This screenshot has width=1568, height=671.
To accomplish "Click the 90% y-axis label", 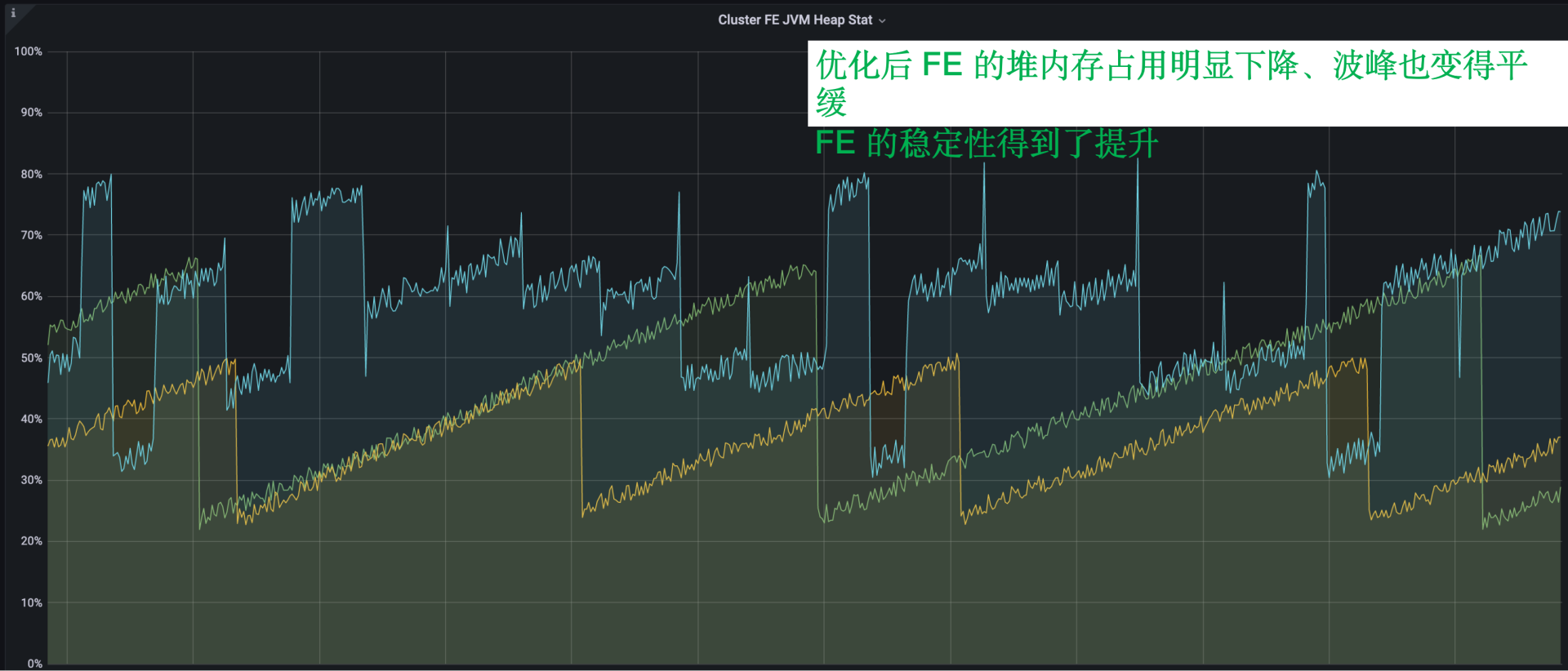I will coord(31,113).
